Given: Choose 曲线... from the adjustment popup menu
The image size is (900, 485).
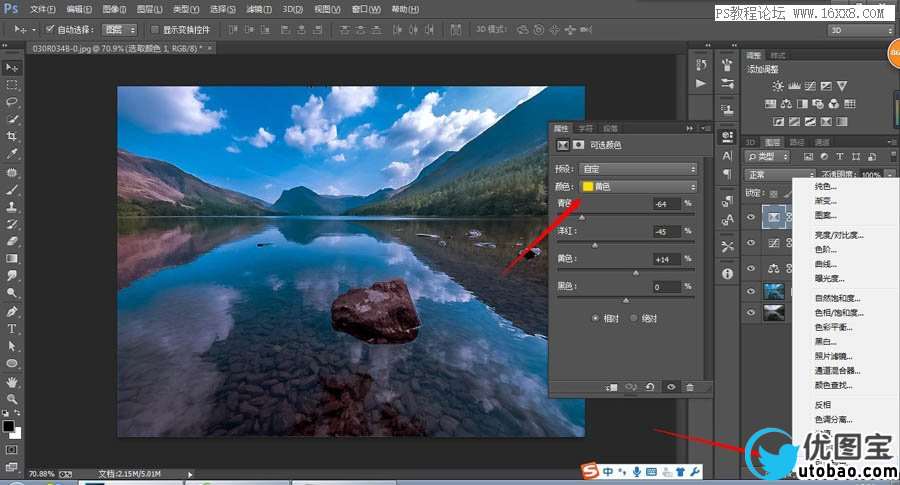Looking at the screenshot, I should click(826, 264).
